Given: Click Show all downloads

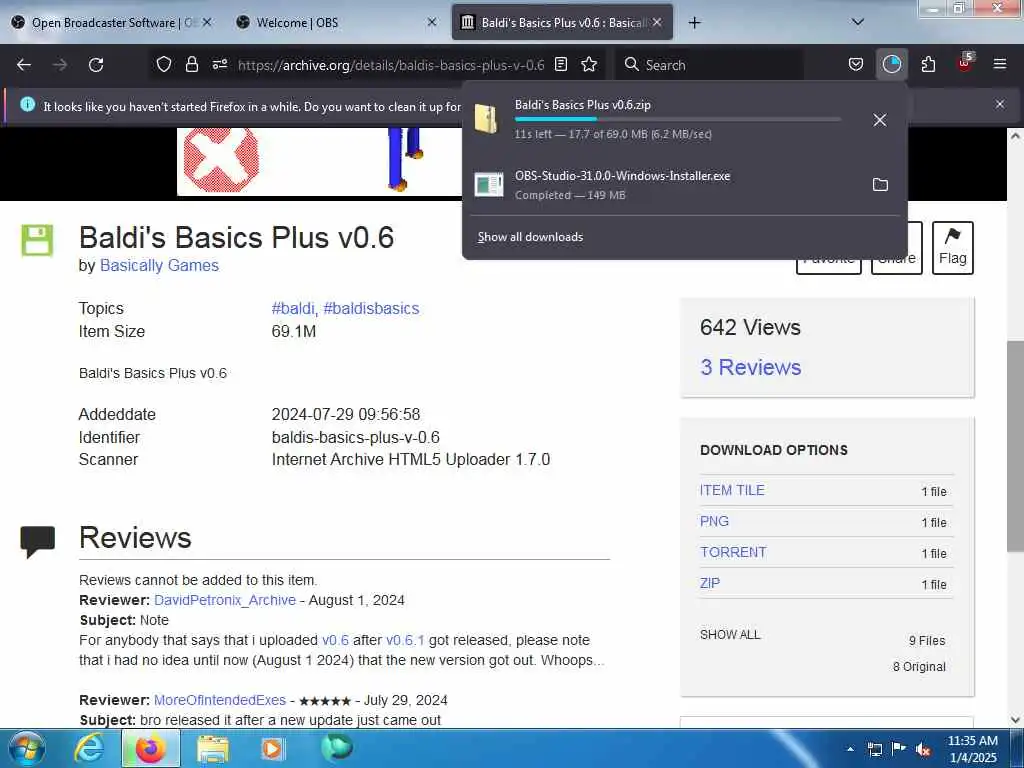Looking at the screenshot, I should tap(530, 237).
